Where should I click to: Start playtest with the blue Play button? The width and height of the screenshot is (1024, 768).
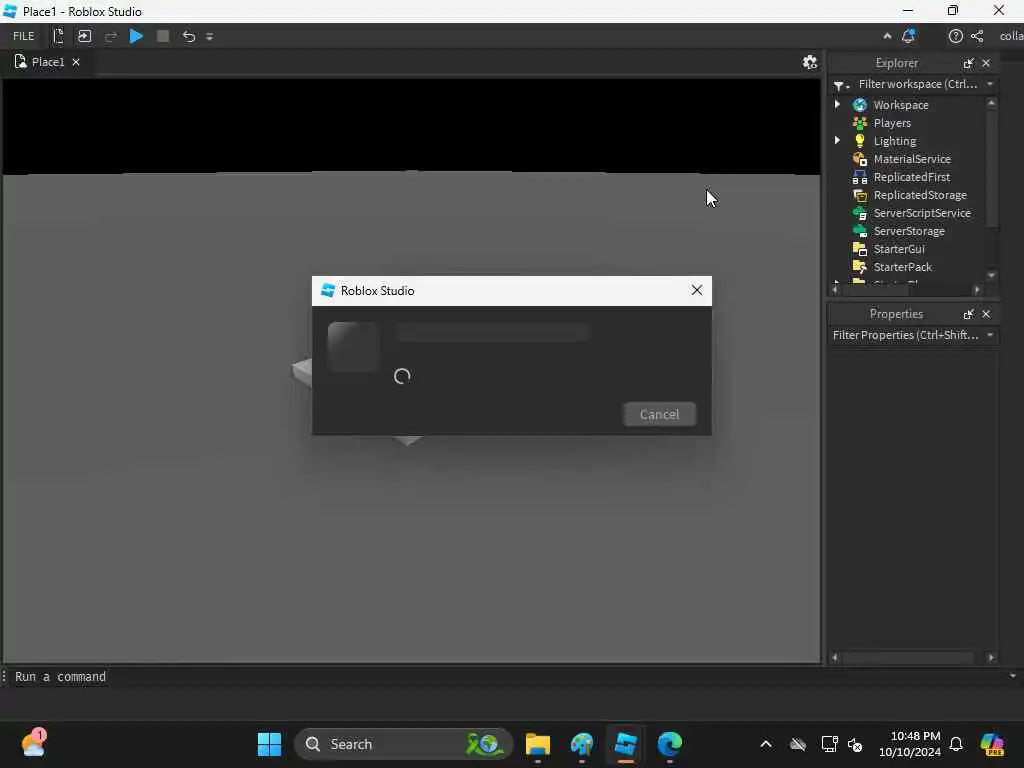tap(136, 36)
